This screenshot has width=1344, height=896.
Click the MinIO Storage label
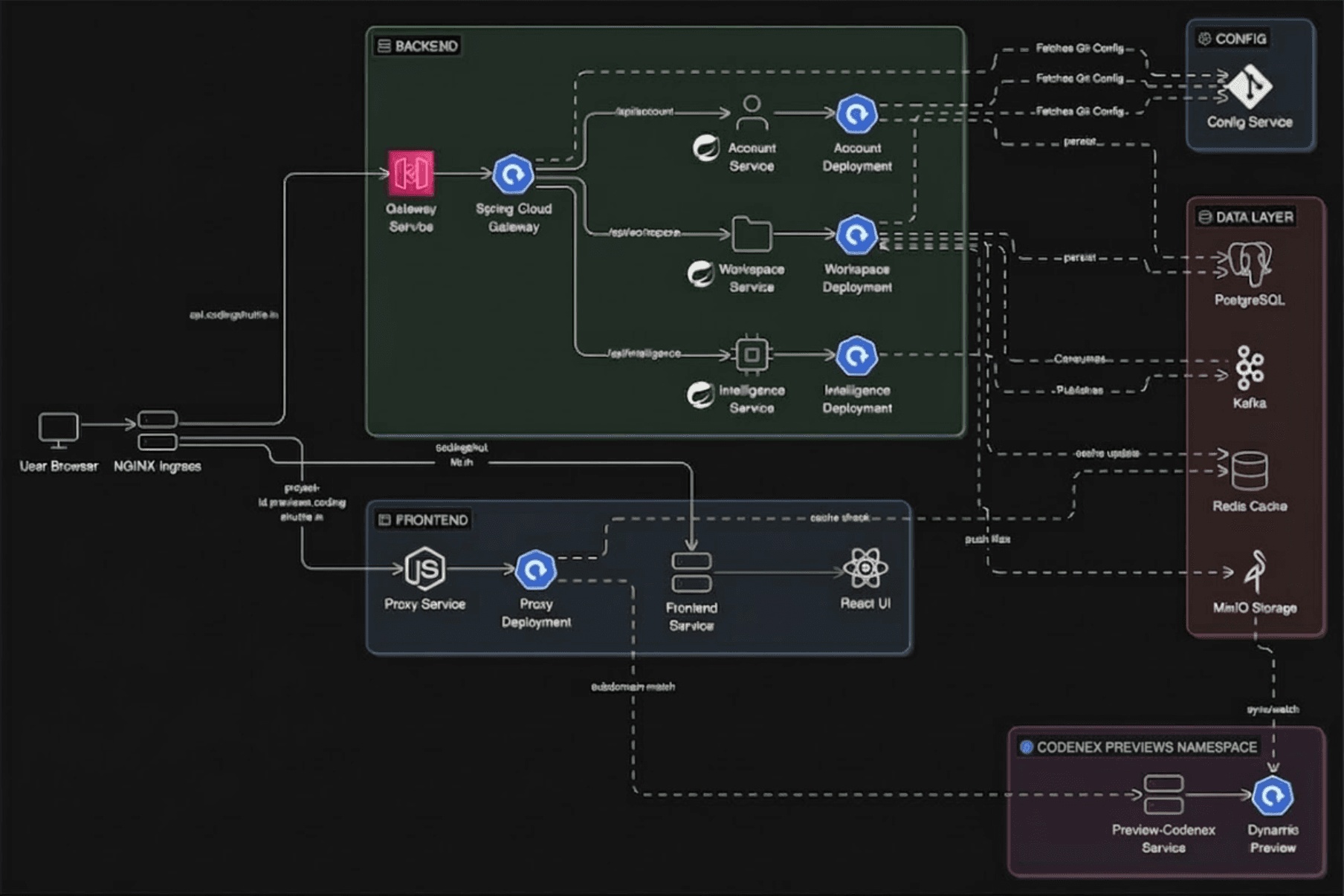(x=1256, y=608)
